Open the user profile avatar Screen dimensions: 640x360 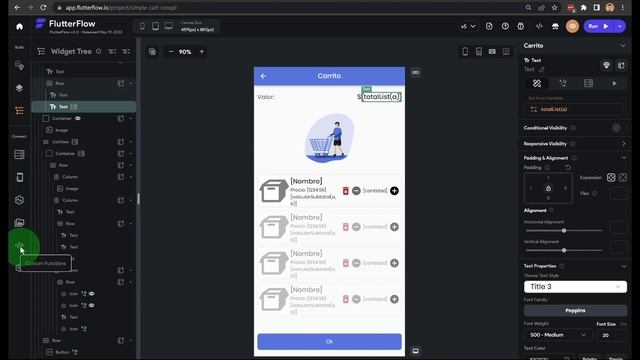point(572,26)
